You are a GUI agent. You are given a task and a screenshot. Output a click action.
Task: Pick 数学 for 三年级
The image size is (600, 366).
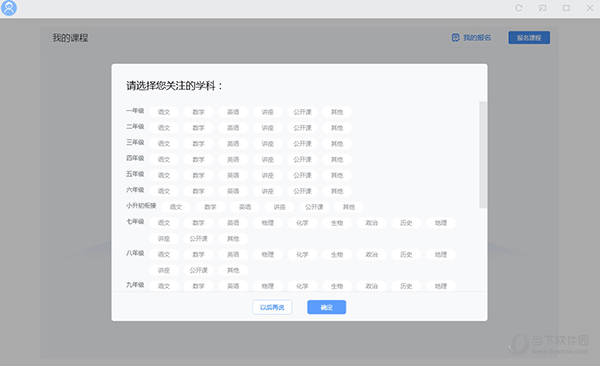tap(198, 144)
